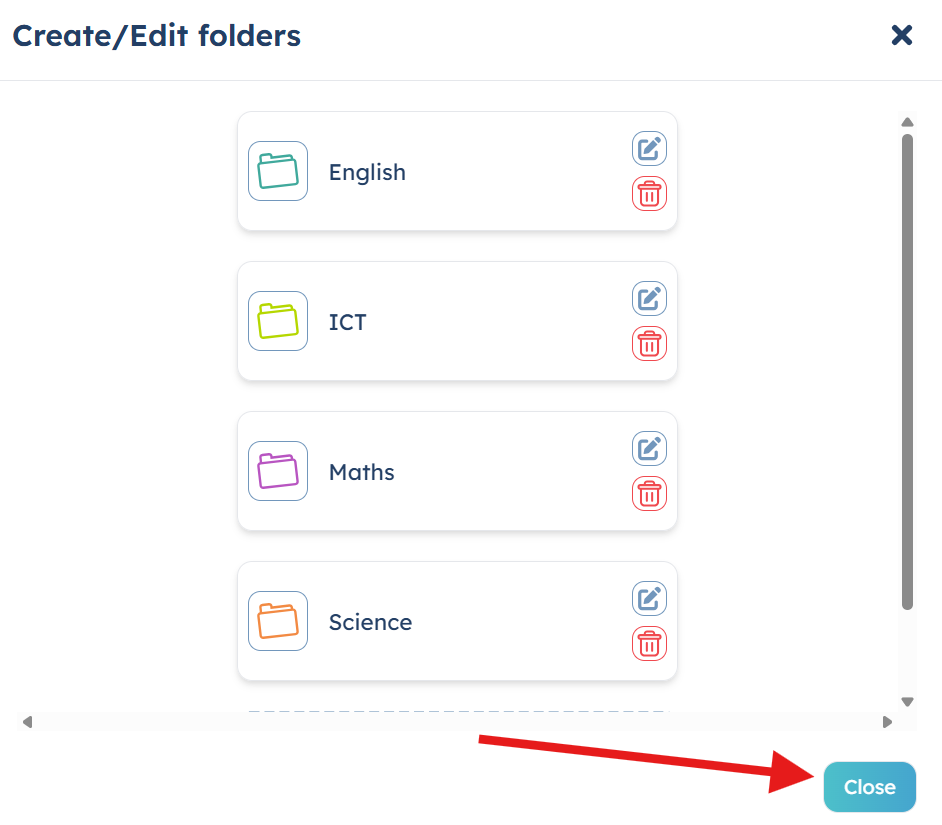This screenshot has width=942, height=825.
Task: Click the yellow-green ICT folder icon
Action: click(x=278, y=321)
